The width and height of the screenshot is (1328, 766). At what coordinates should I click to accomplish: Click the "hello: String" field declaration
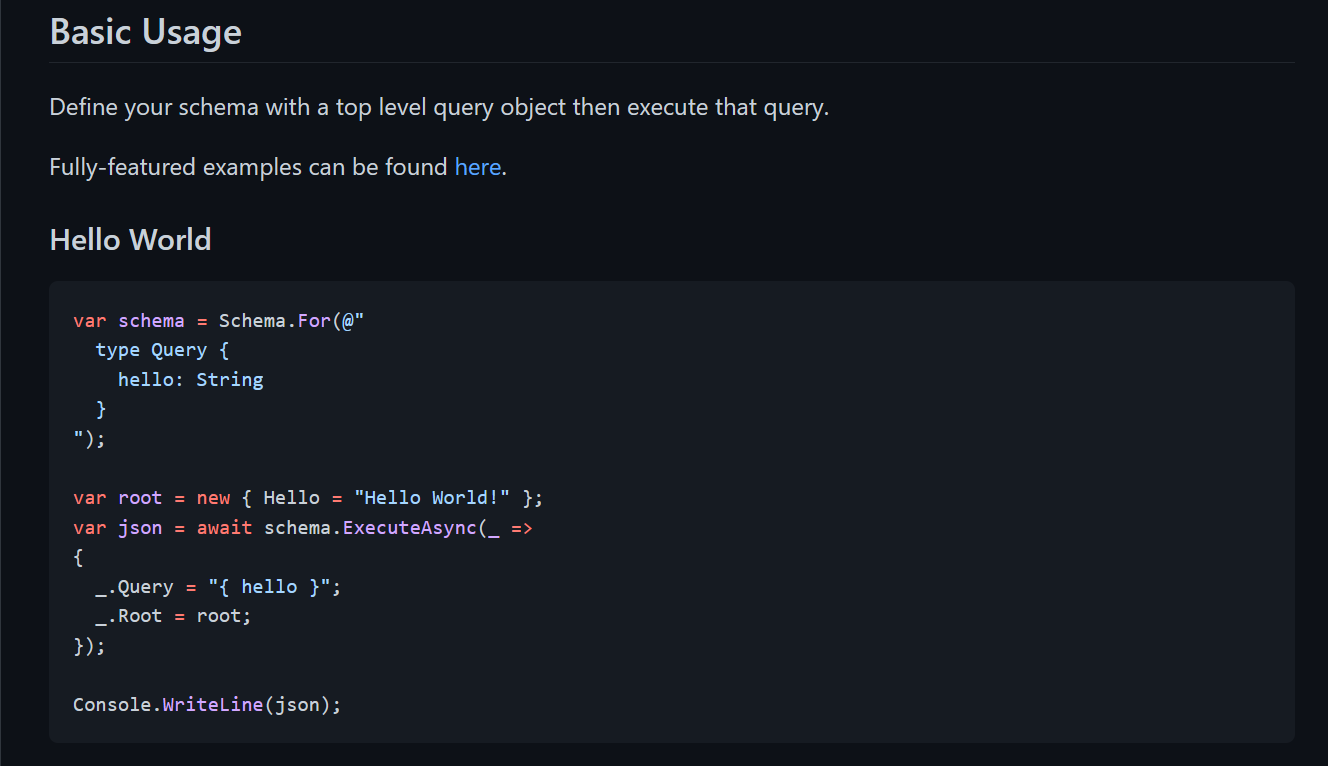190,379
